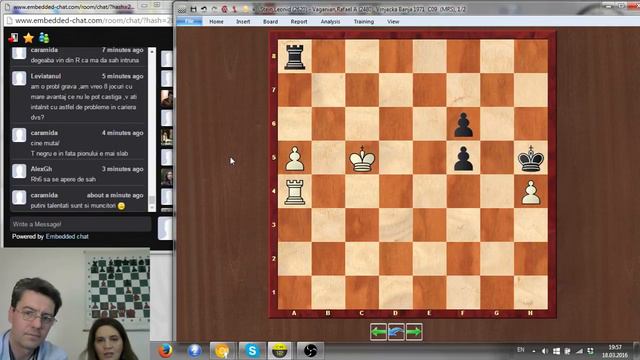Viewport: 640px width, 360px height.
Task: Advance one move with green right arrow
Action: click(x=414, y=332)
